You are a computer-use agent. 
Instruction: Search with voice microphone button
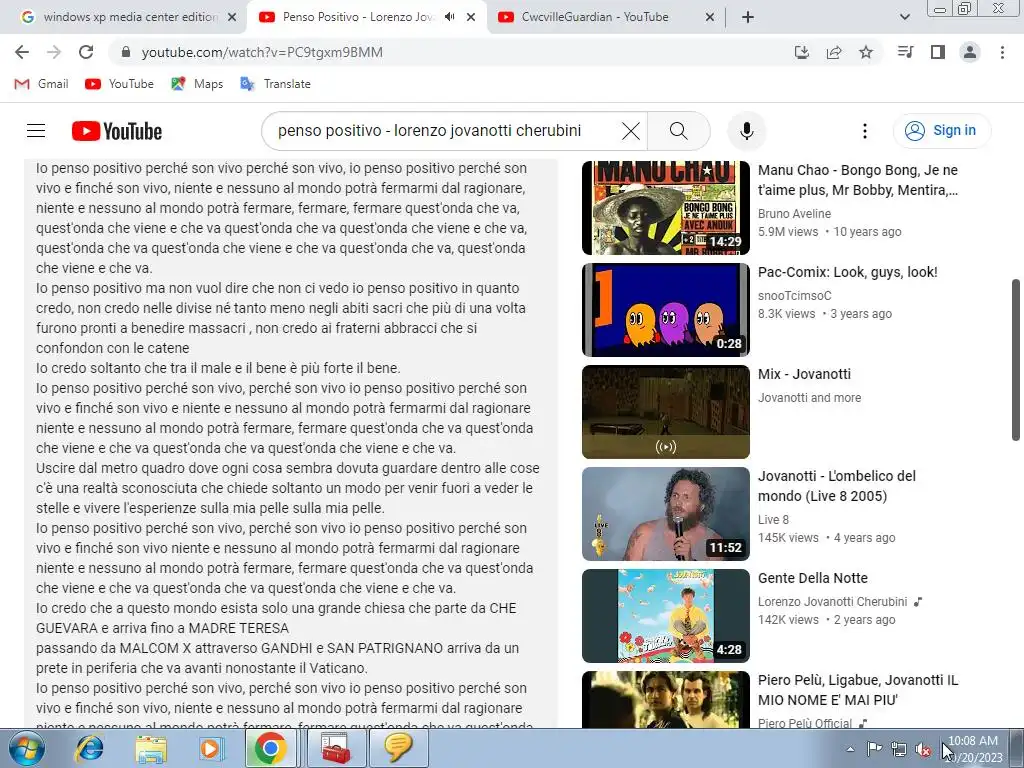[x=746, y=131]
